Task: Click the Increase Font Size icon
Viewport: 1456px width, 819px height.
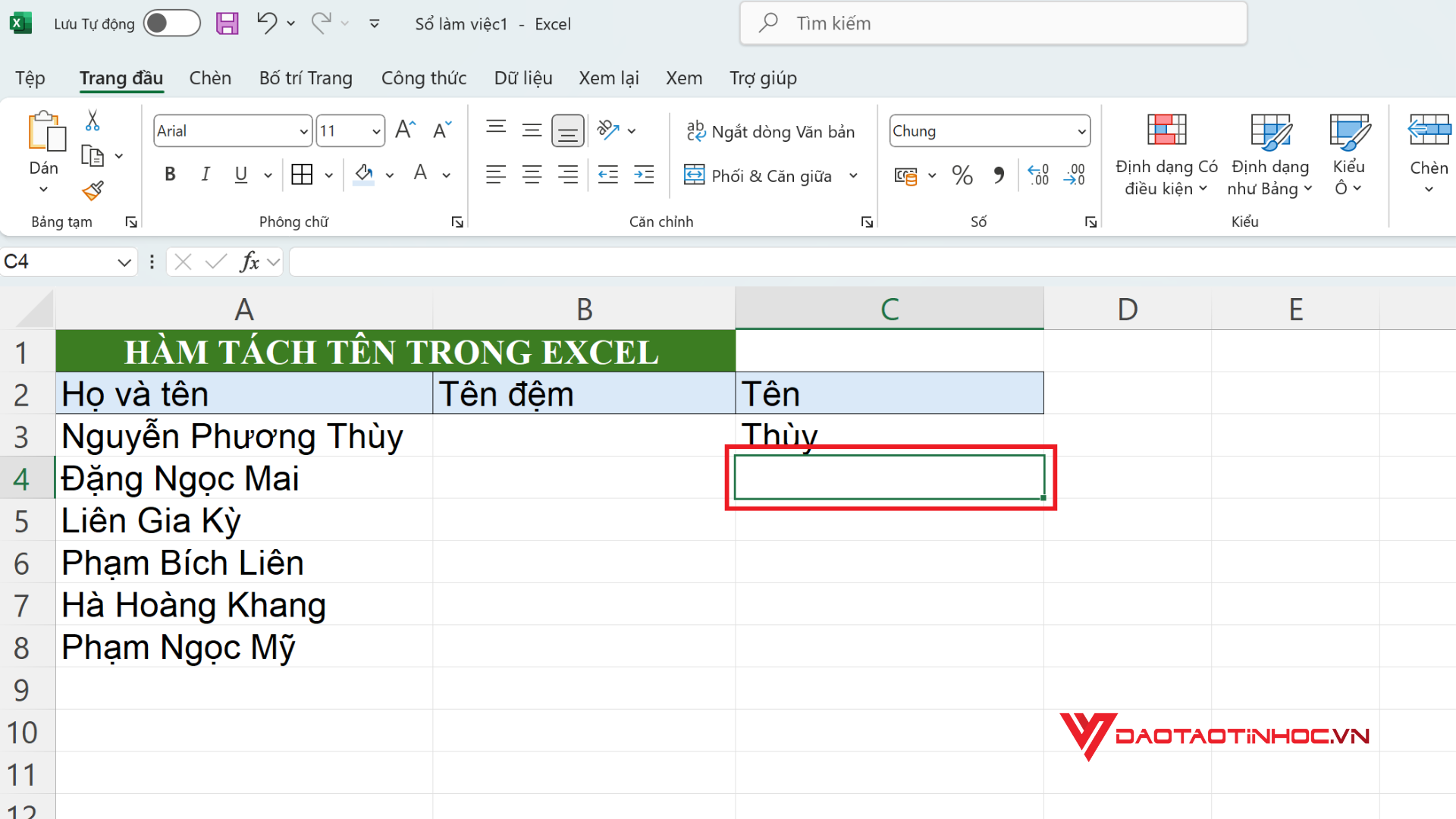Action: point(405,130)
